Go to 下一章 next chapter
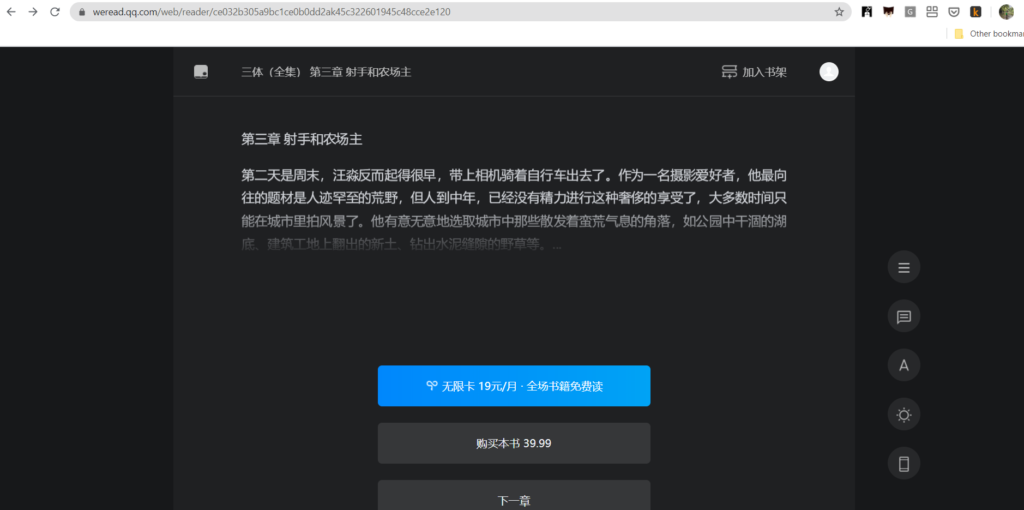The width and height of the screenshot is (1024, 510). click(x=514, y=496)
